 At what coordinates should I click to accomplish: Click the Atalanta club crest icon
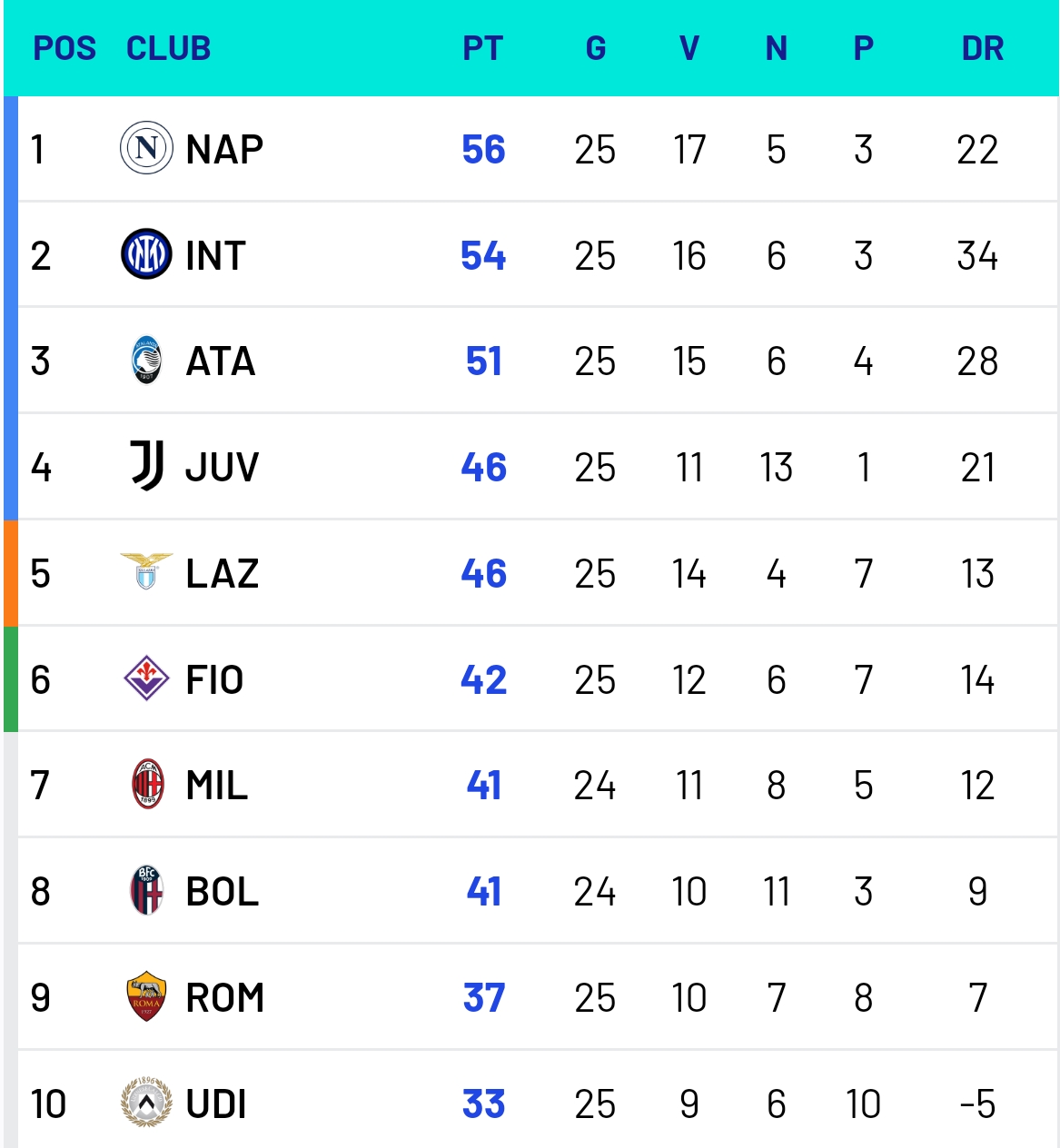[x=146, y=361]
